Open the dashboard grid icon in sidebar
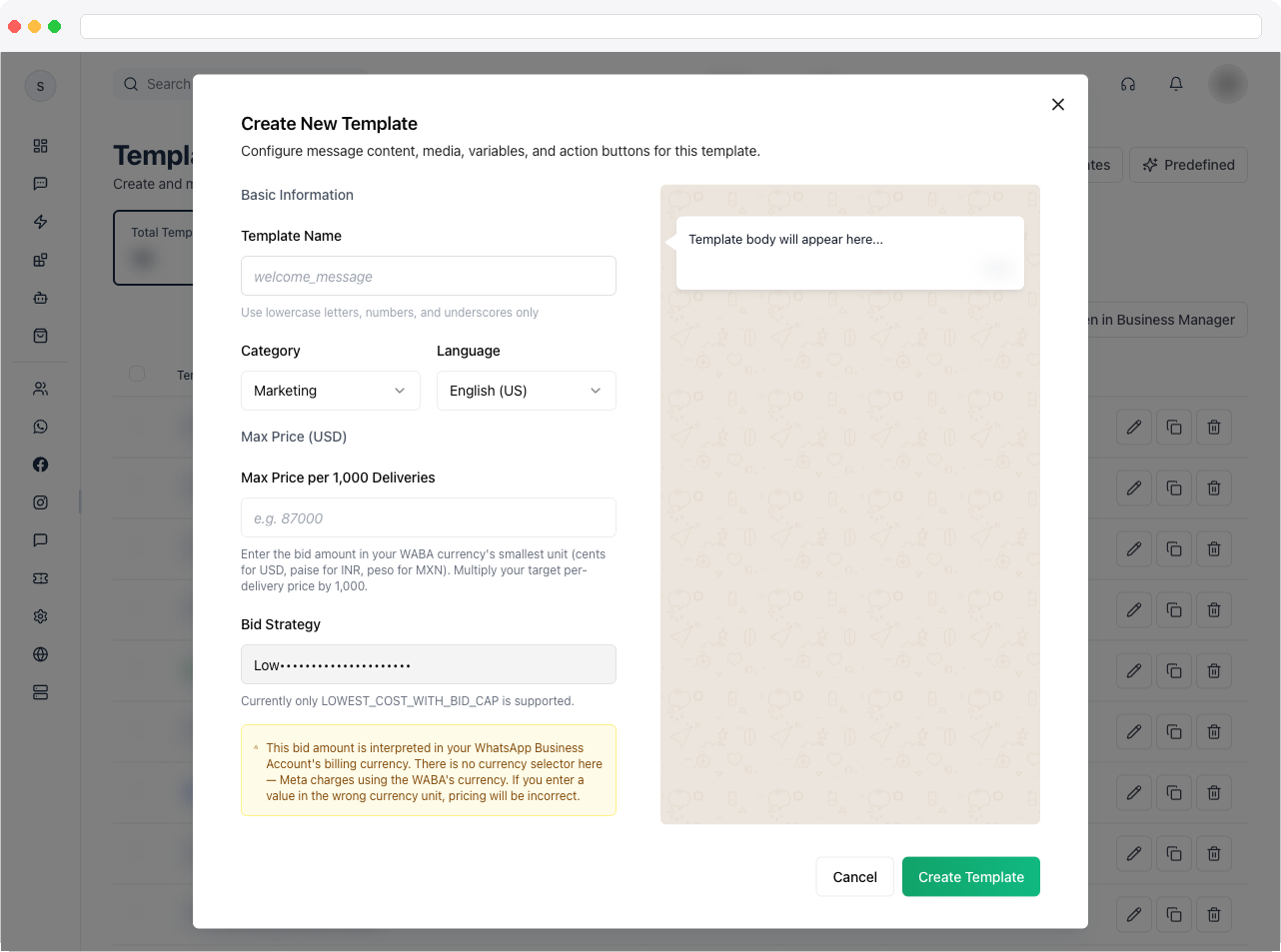1281x952 pixels. [40, 146]
